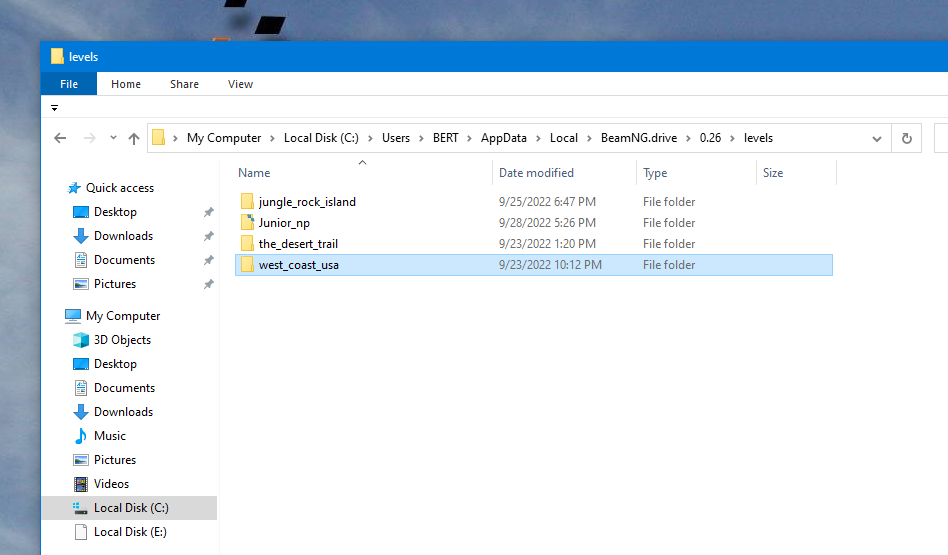The image size is (948, 555).
Task: Navigate to BeamNG.drive in breadcrumb
Action: point(639,138)
